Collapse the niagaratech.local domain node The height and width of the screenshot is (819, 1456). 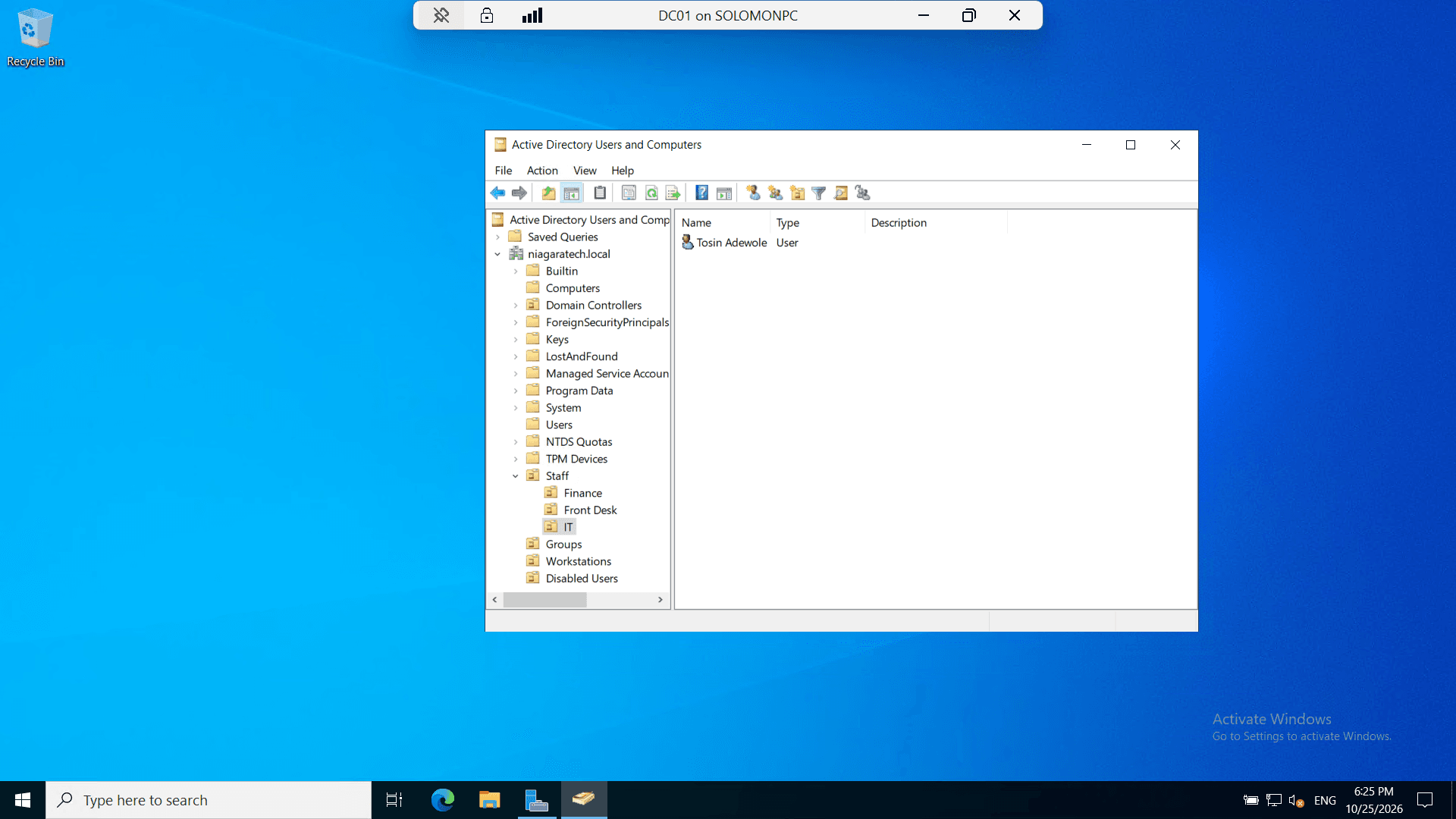tap(497, 255)
